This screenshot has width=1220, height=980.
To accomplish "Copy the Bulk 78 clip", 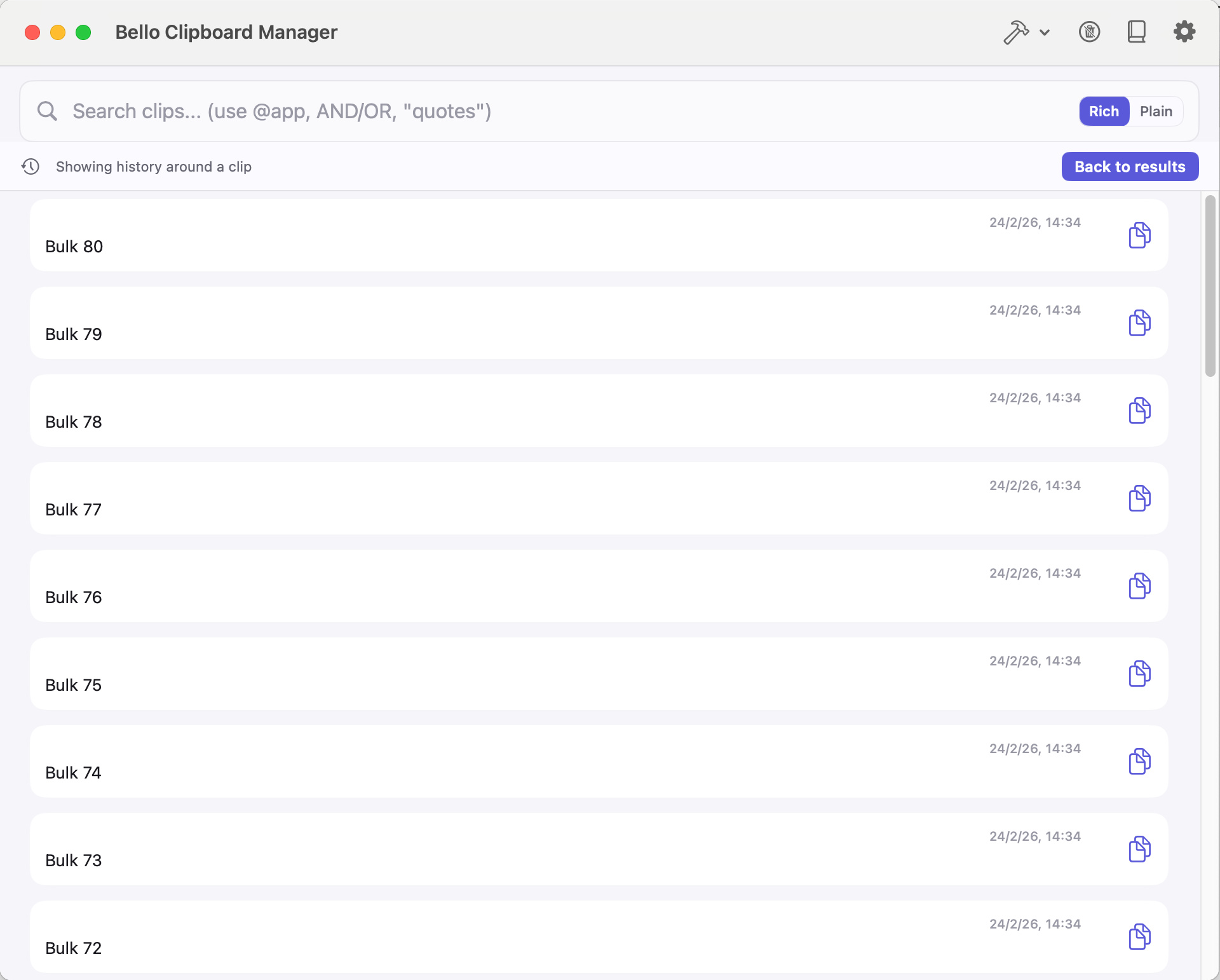I will [1139, 411].
